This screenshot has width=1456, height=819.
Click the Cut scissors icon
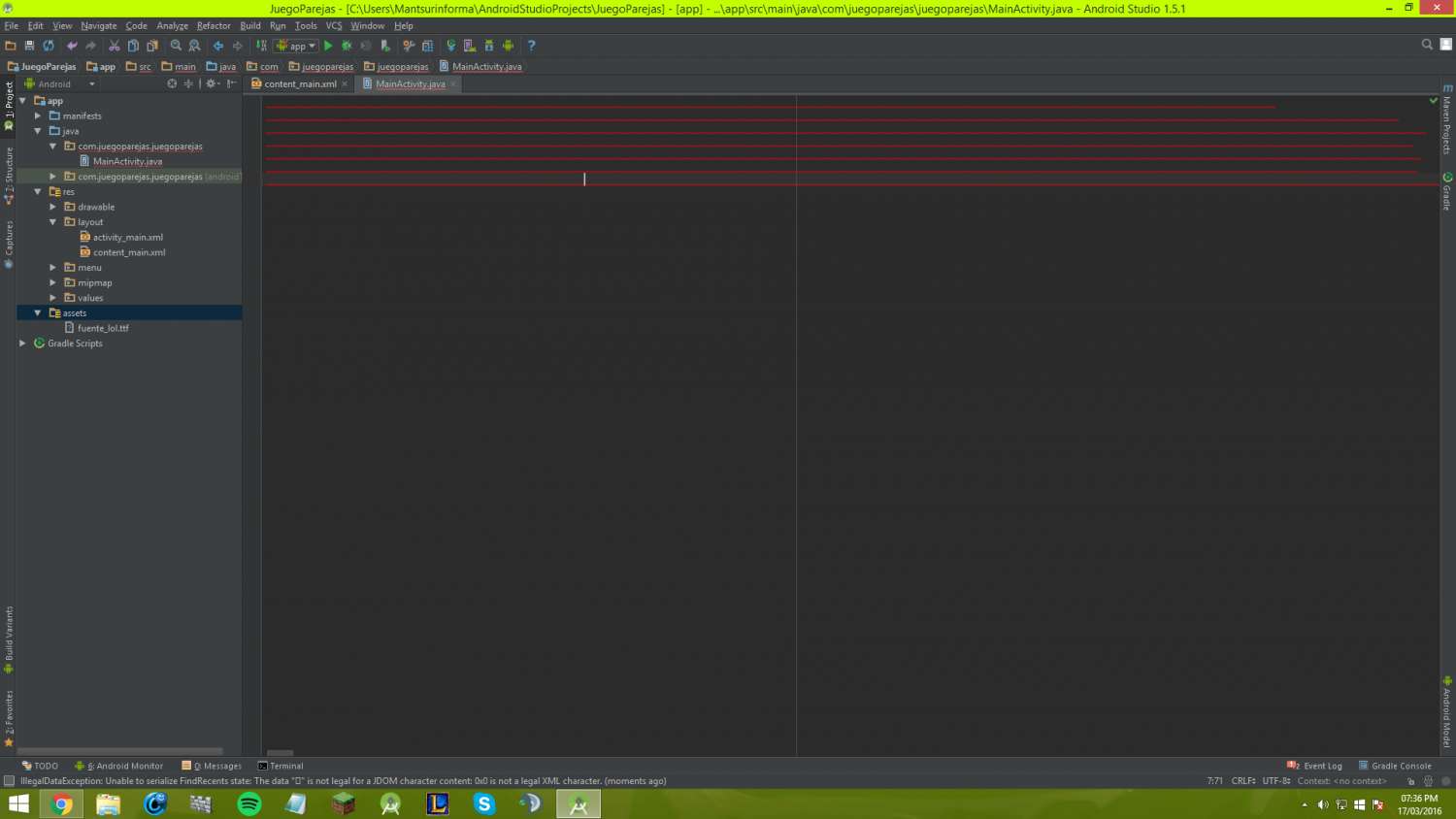click(115, 46)
